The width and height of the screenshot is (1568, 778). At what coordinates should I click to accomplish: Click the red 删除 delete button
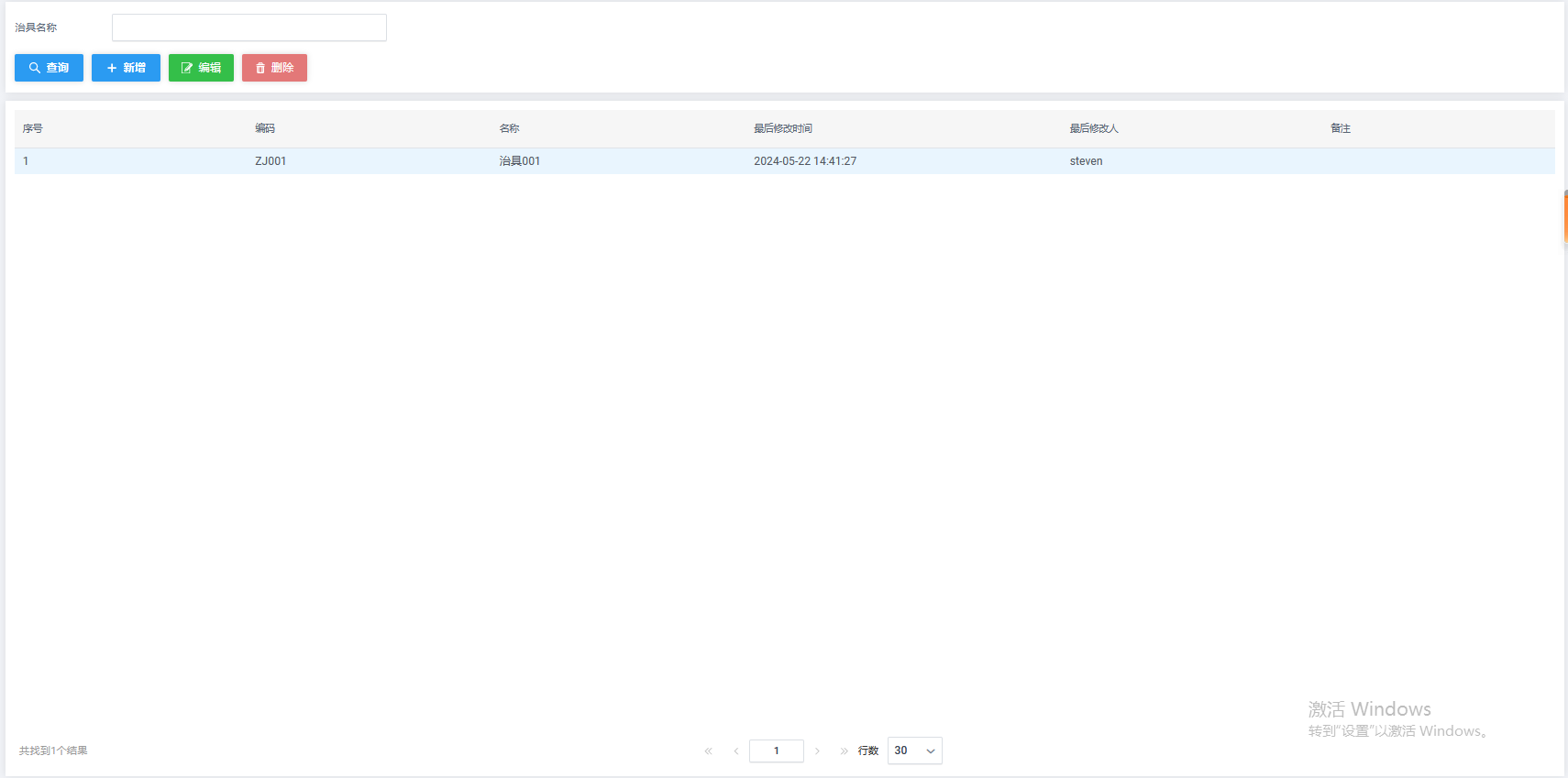(x=274, y=68)
